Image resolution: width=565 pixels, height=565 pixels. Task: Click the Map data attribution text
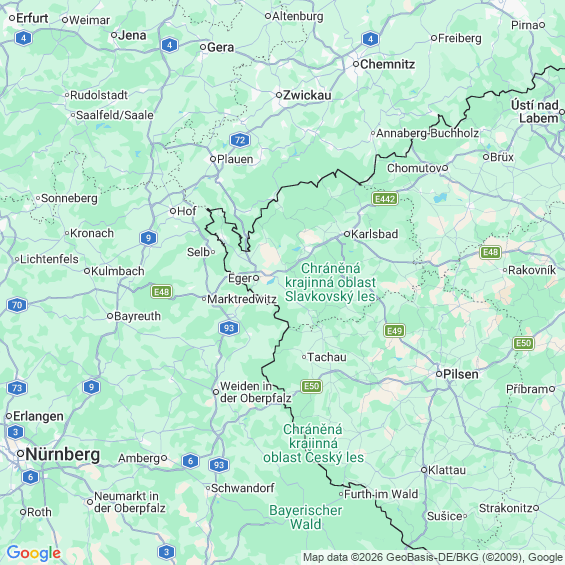point(433,557)
